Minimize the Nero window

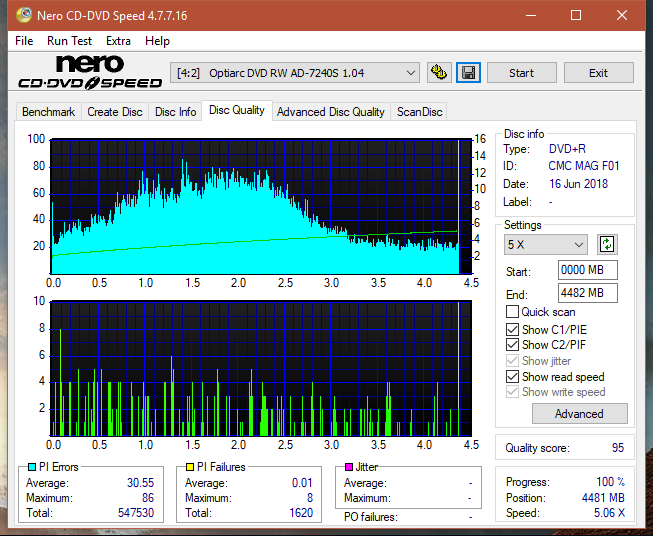(531, 15)
